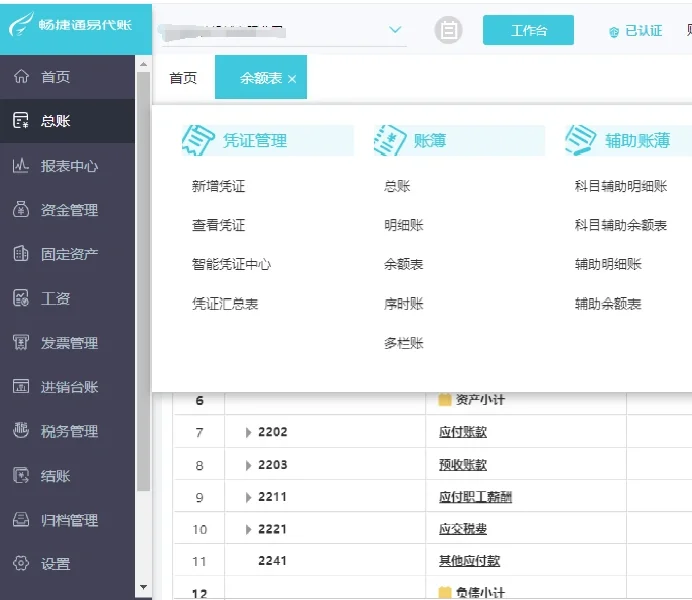Select the 税务管理 tax icon
Image resolution: width=692 pixels, height=600 pixels.
coord(21,431)
